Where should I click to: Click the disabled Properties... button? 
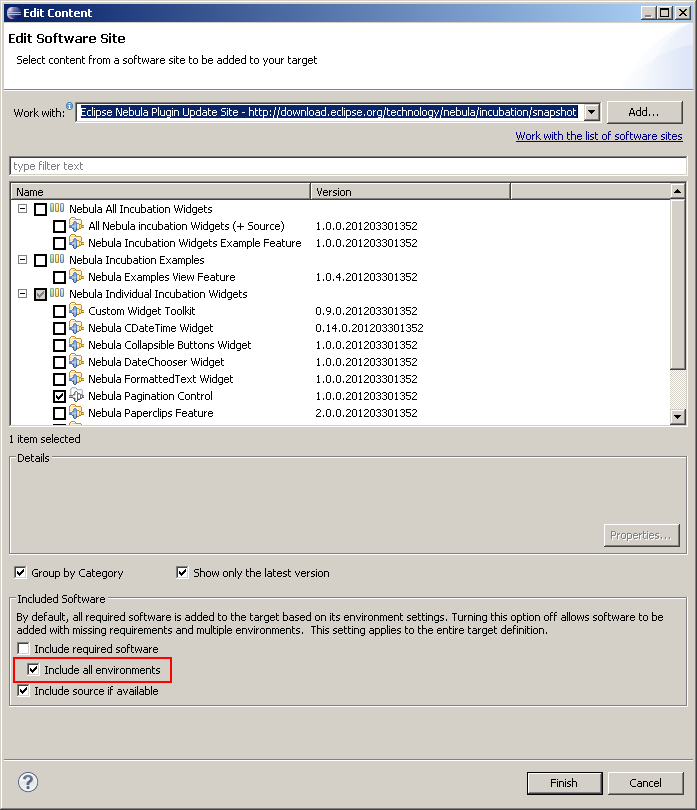point(641,535)
